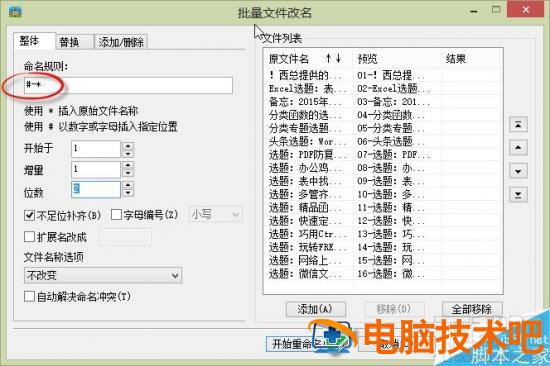Image resolution: width=550 pixels, height=366 pixels.
Task: Maximize the 批量文件改名 window
Action: point(496,10)
